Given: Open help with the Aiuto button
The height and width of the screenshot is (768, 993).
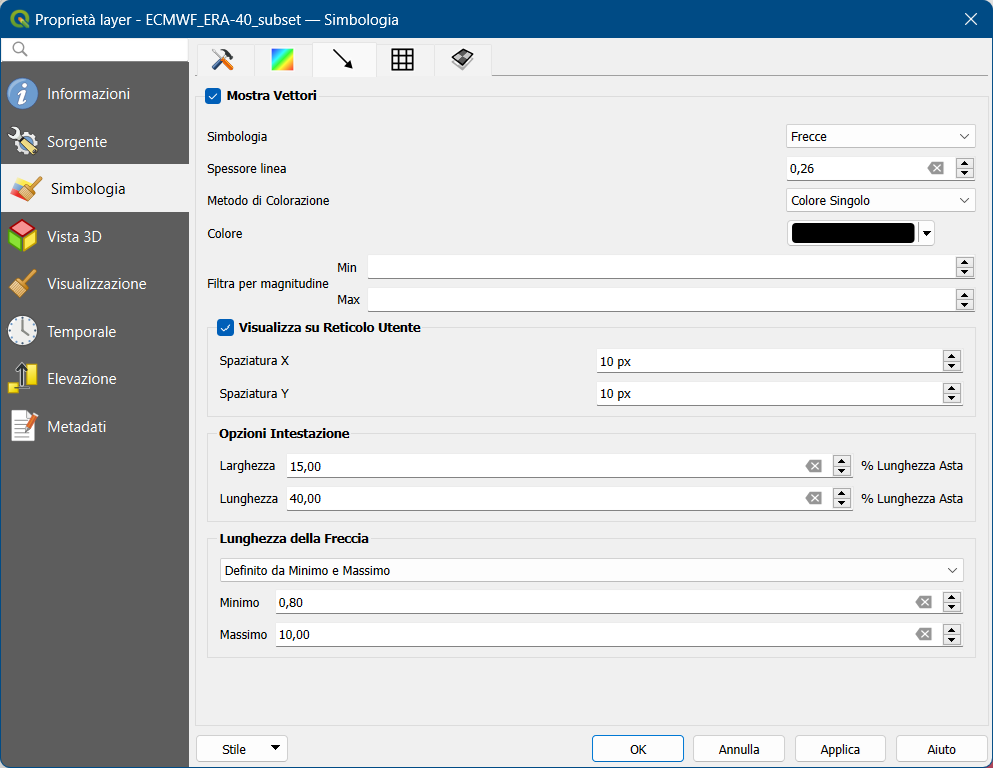Looking at the screenshot, I should point(942,749).
